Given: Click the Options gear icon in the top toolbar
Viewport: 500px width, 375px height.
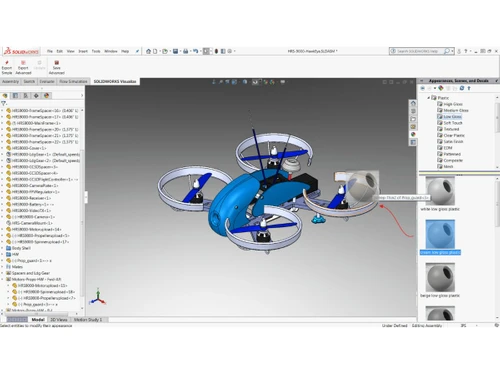Looking at the screenshot, I should [230, 51].
